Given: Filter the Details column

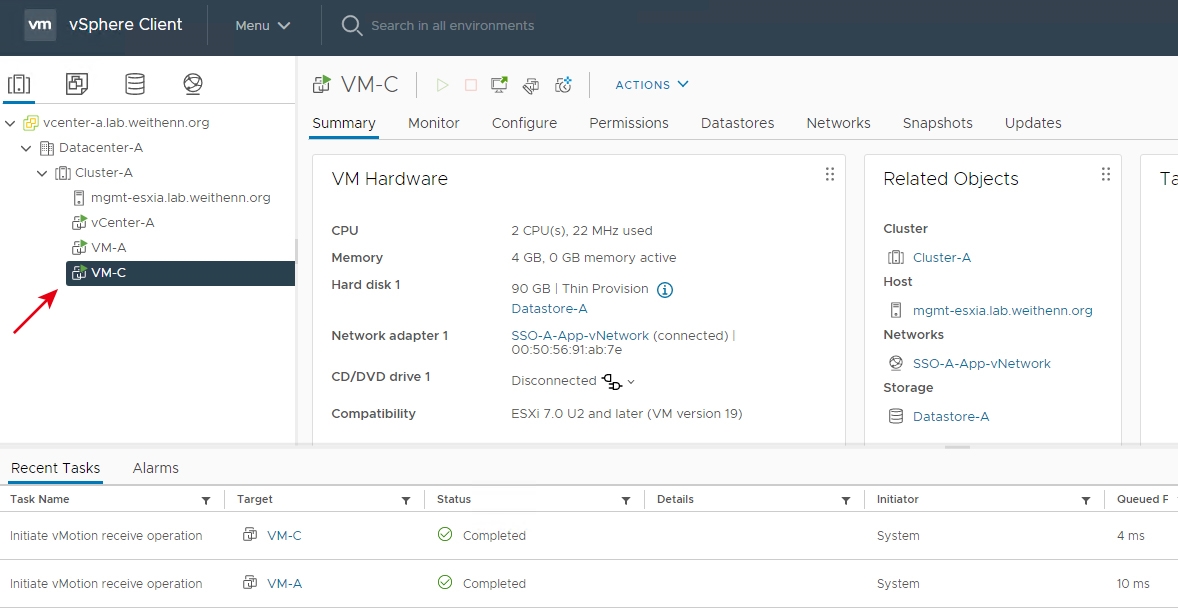Looking at the screenshot, I should 845,501.
